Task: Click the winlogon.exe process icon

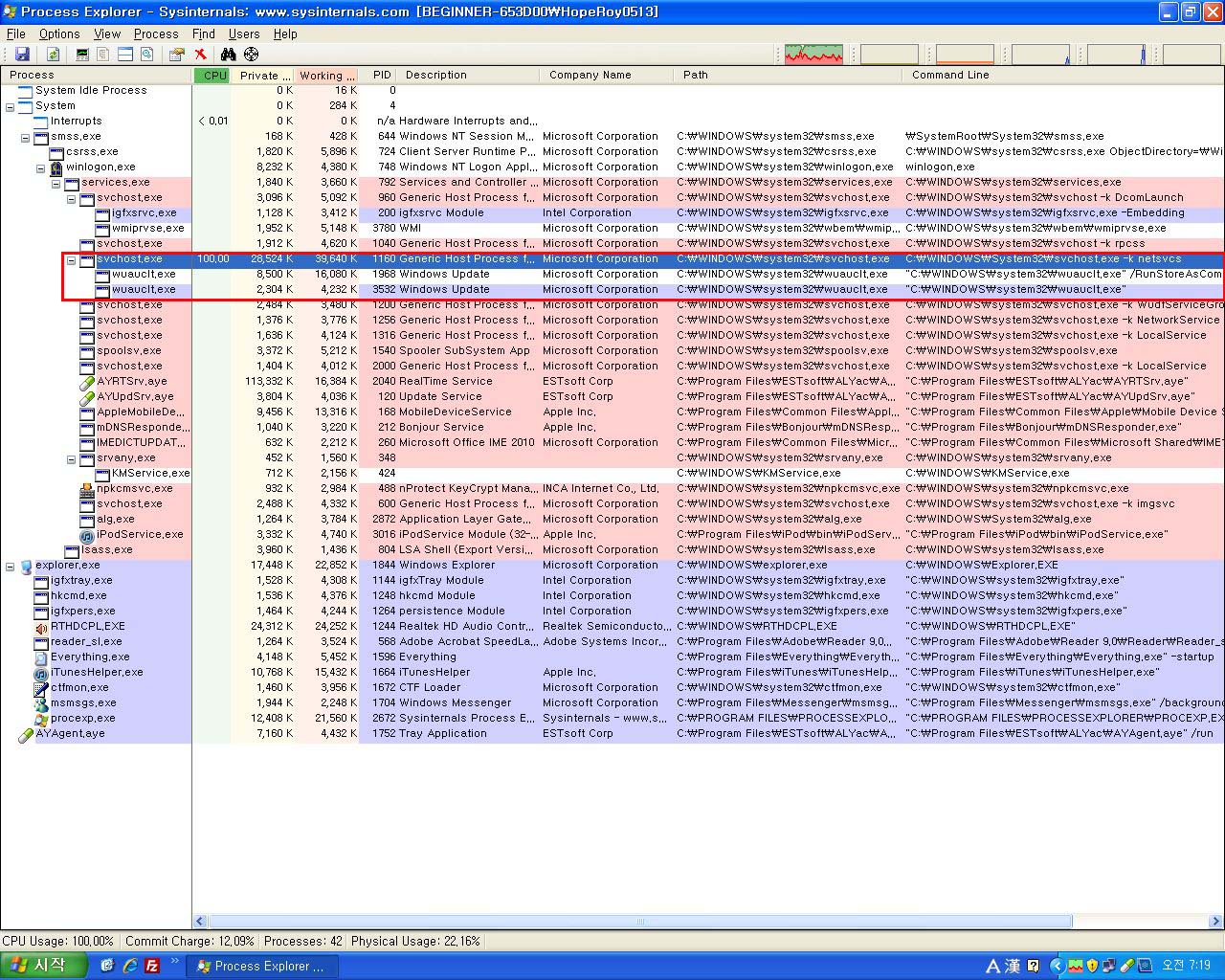Action: [x=56, y=167]
